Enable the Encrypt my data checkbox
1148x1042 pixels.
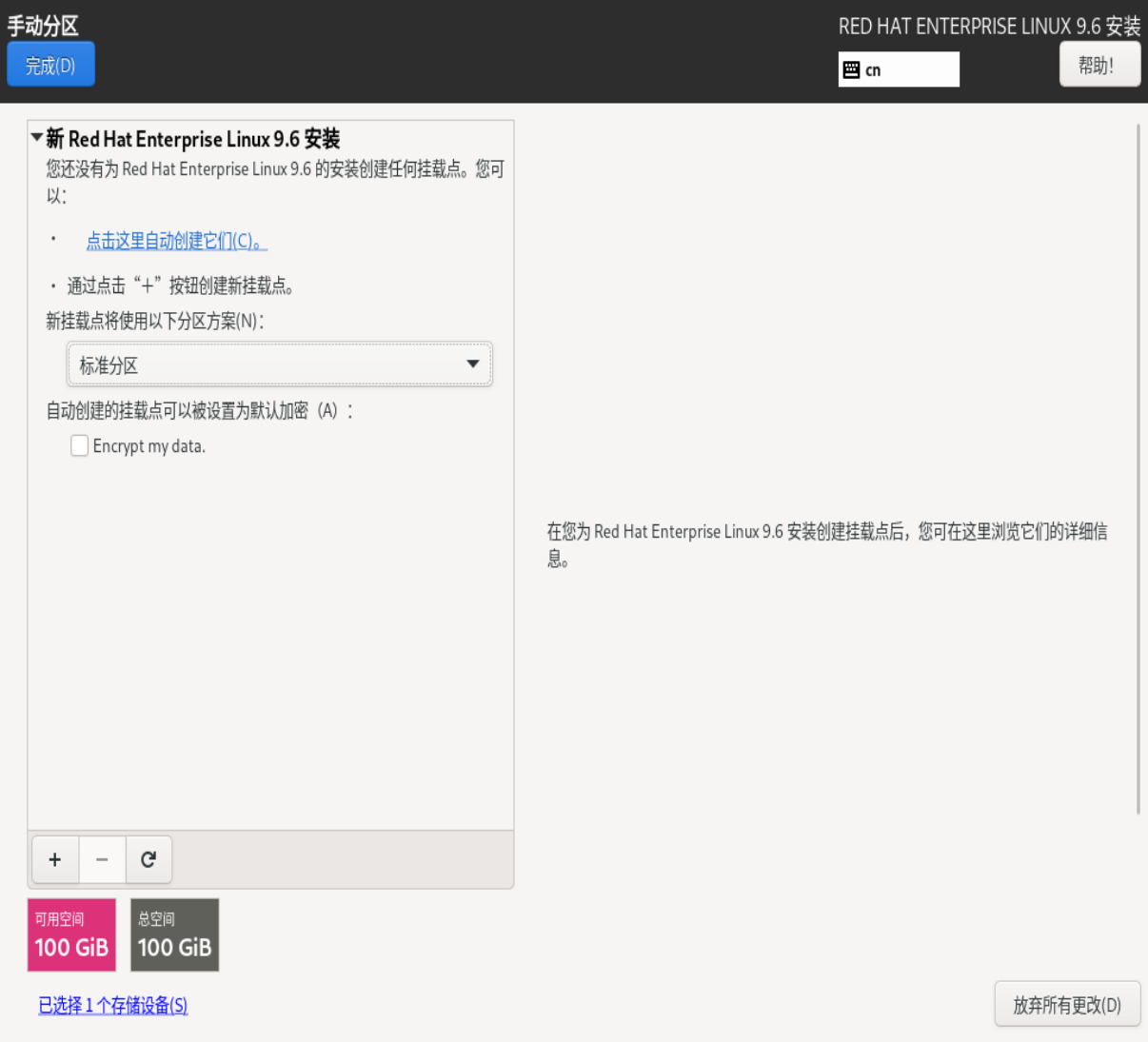[80, 445]
